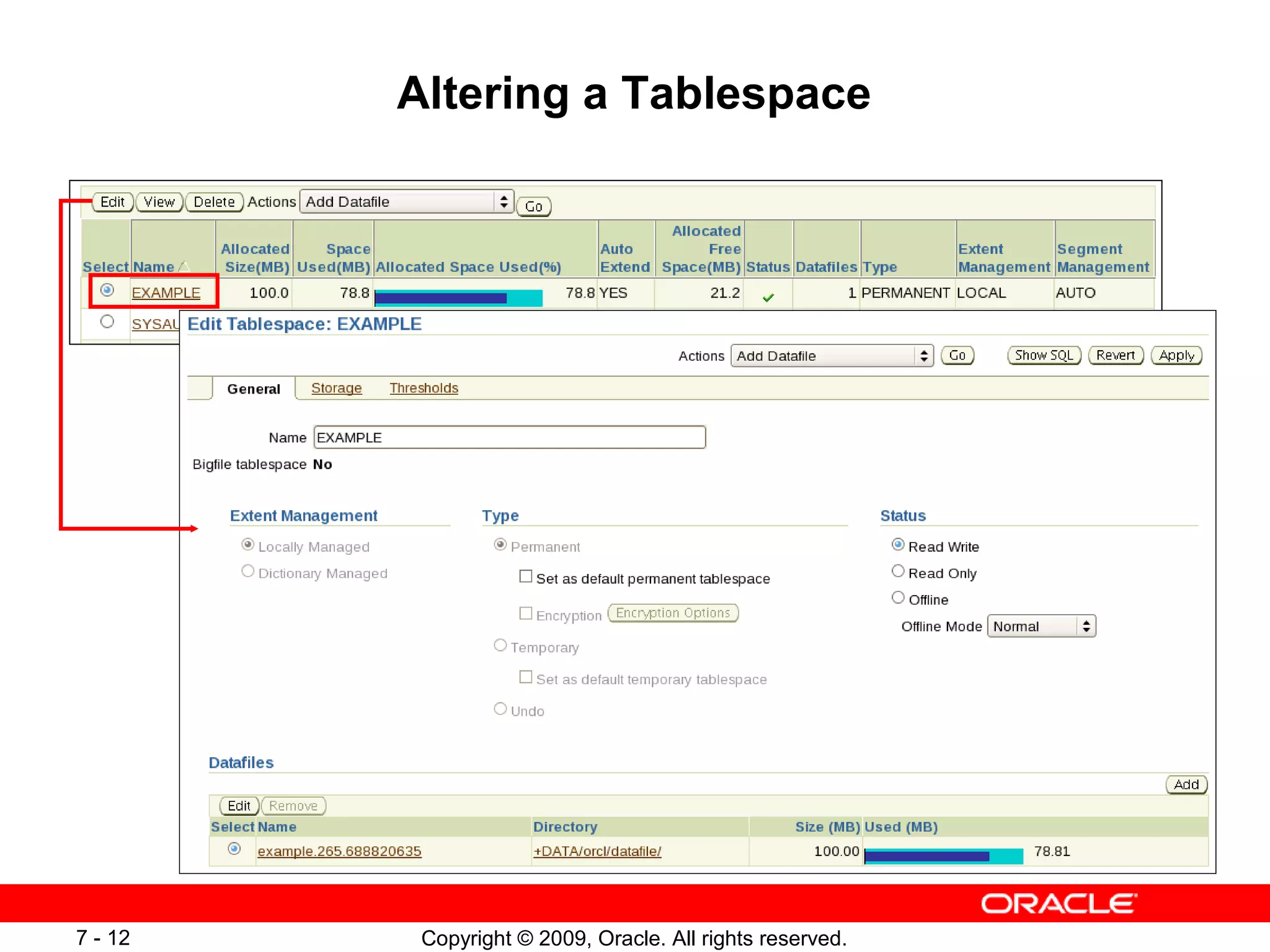1270x952 pixels.
Task: Click the Delete tablespace button
Action: coord(215,202)
